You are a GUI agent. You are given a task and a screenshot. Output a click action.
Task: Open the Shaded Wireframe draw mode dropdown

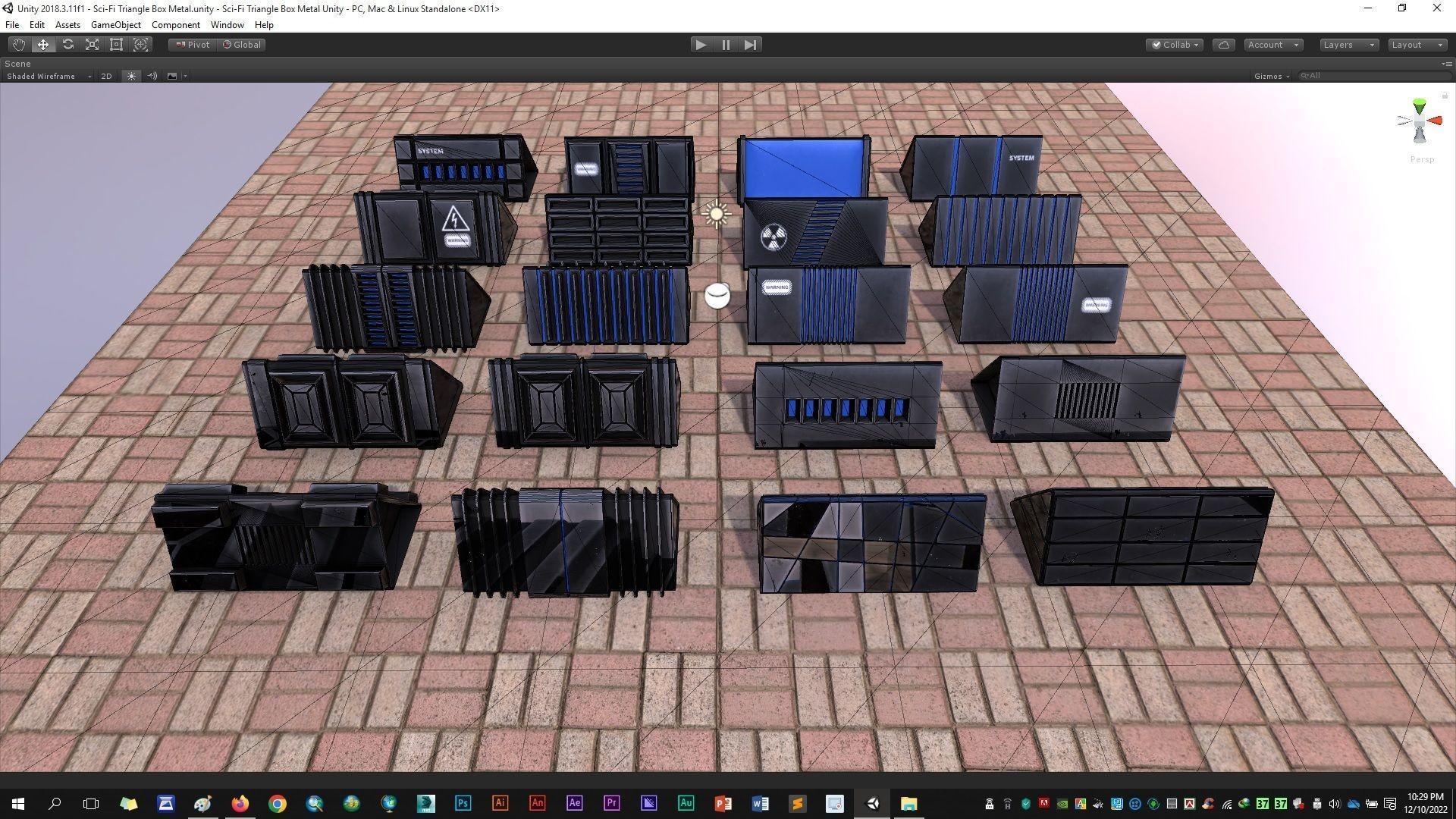pyautogui.click(x=47, y=76)
